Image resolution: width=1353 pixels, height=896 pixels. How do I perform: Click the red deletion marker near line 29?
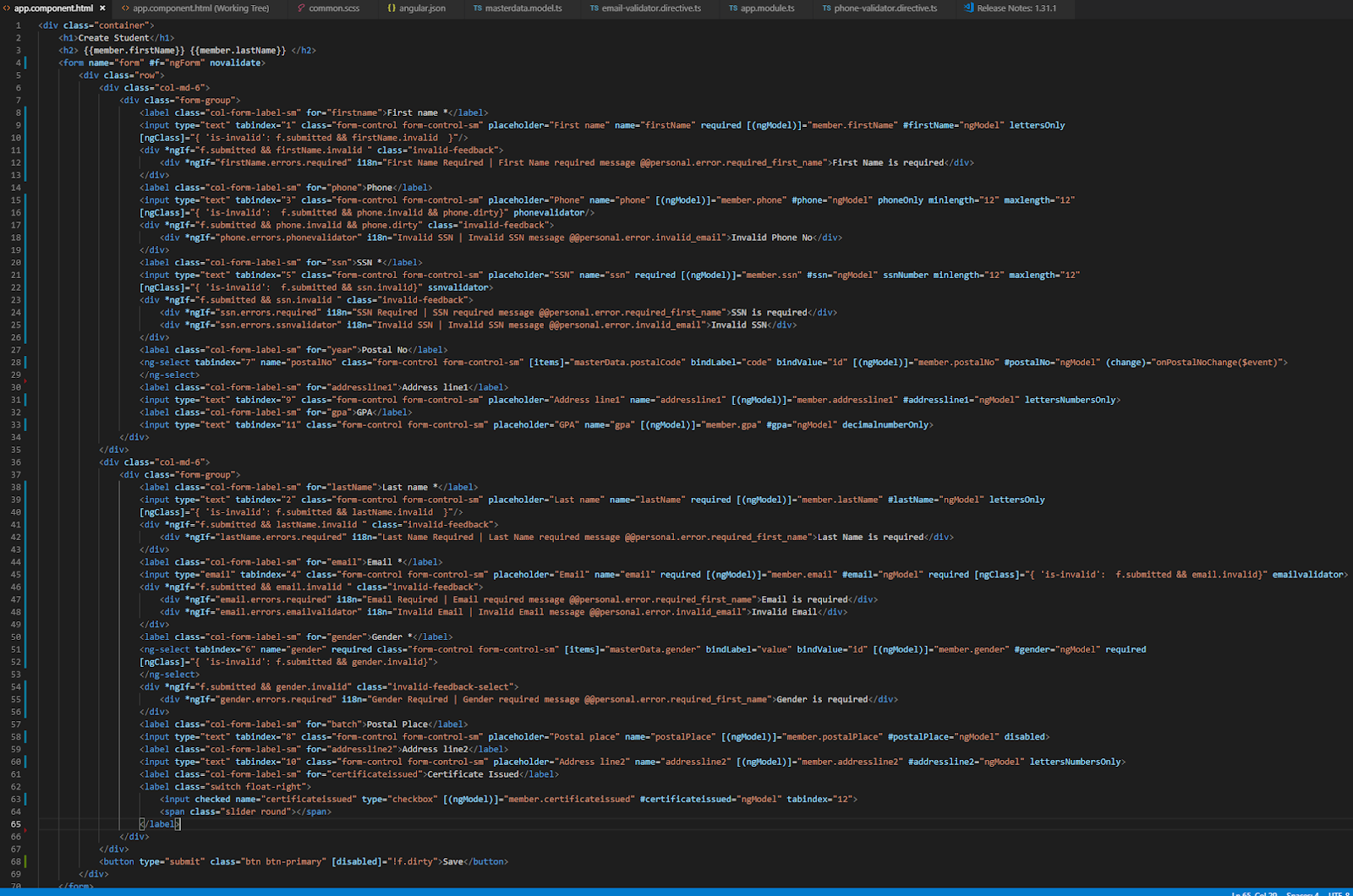coord(25,381)
